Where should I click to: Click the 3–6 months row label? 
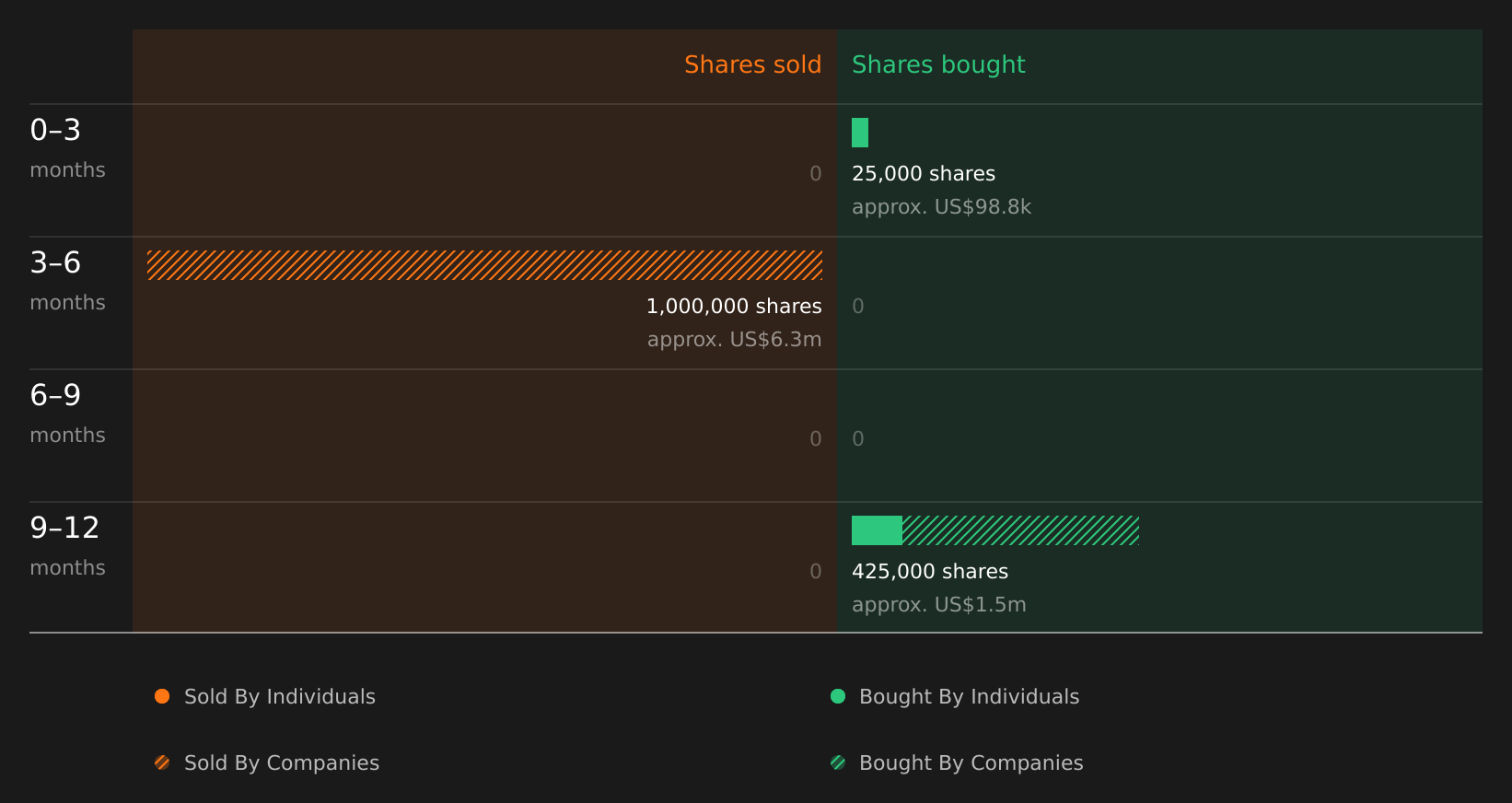(x=67, y=281)
